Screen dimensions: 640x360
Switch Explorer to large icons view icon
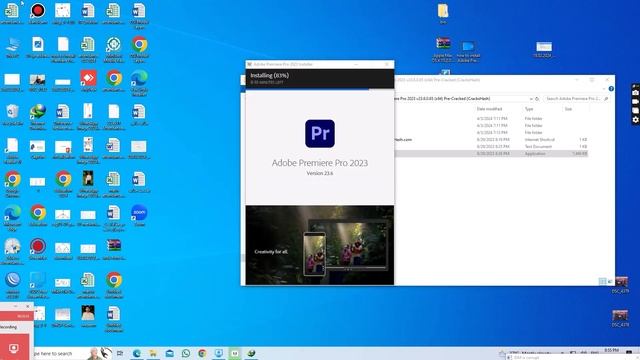point(610,281)
